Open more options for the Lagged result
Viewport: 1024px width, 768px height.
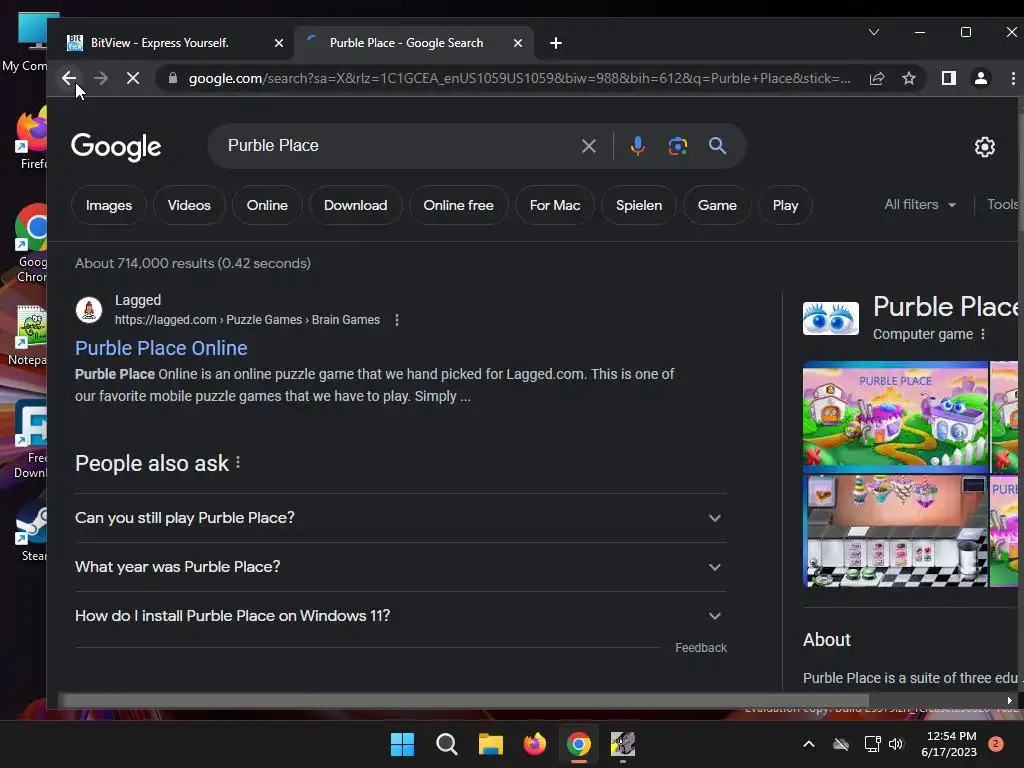click(x=396, y=320)
